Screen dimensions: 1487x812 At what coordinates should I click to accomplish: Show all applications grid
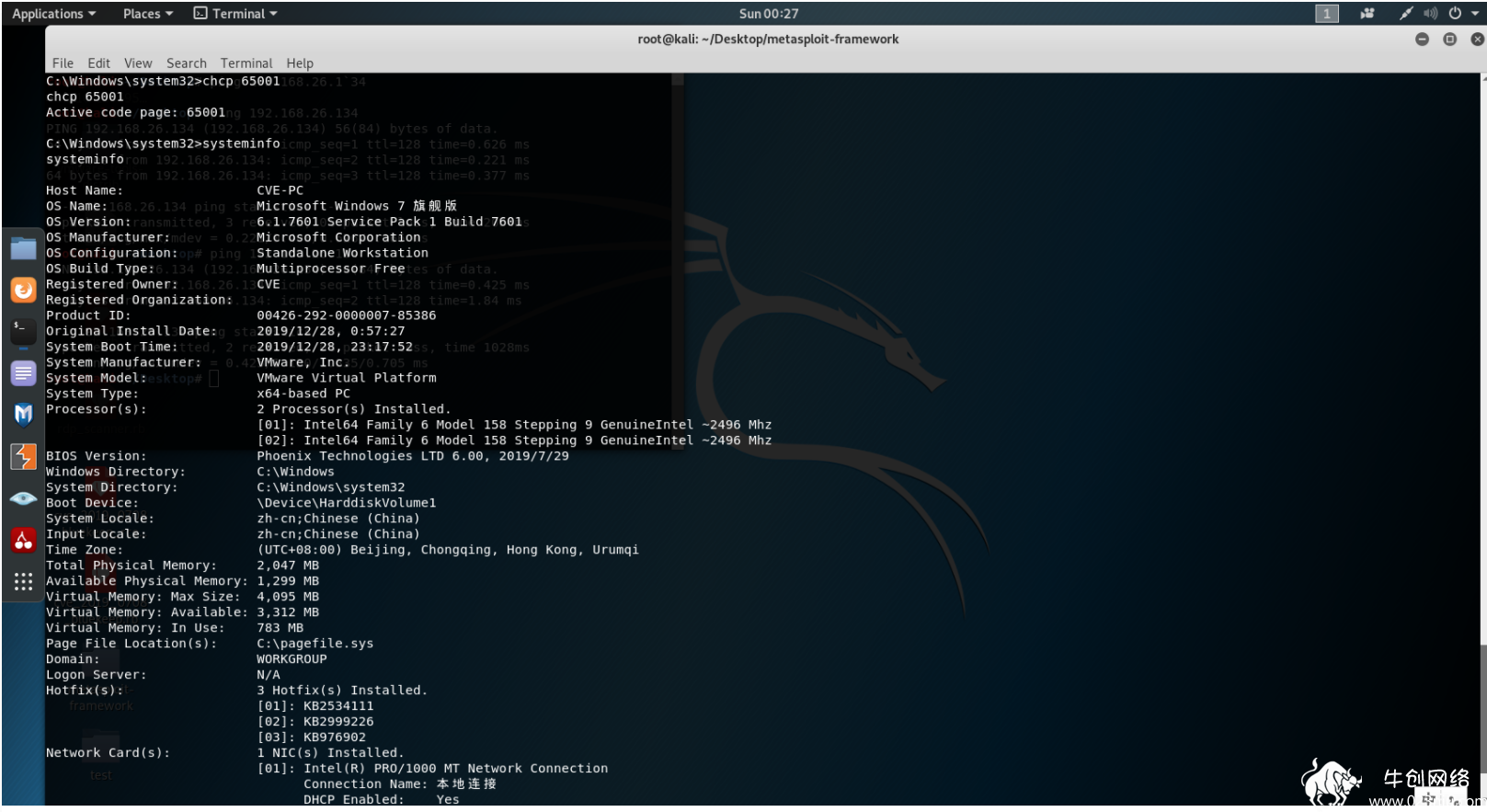23,581
